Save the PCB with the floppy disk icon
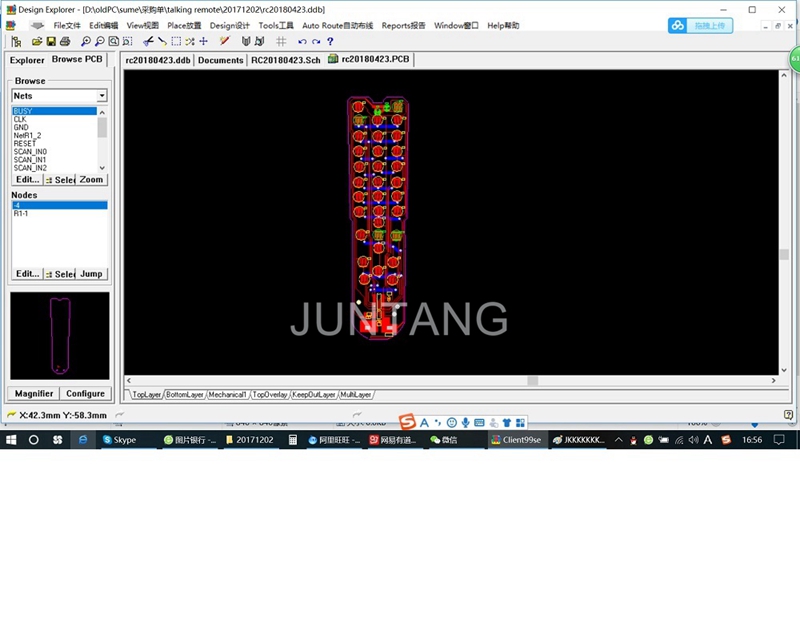 click(x=51, y=41)
